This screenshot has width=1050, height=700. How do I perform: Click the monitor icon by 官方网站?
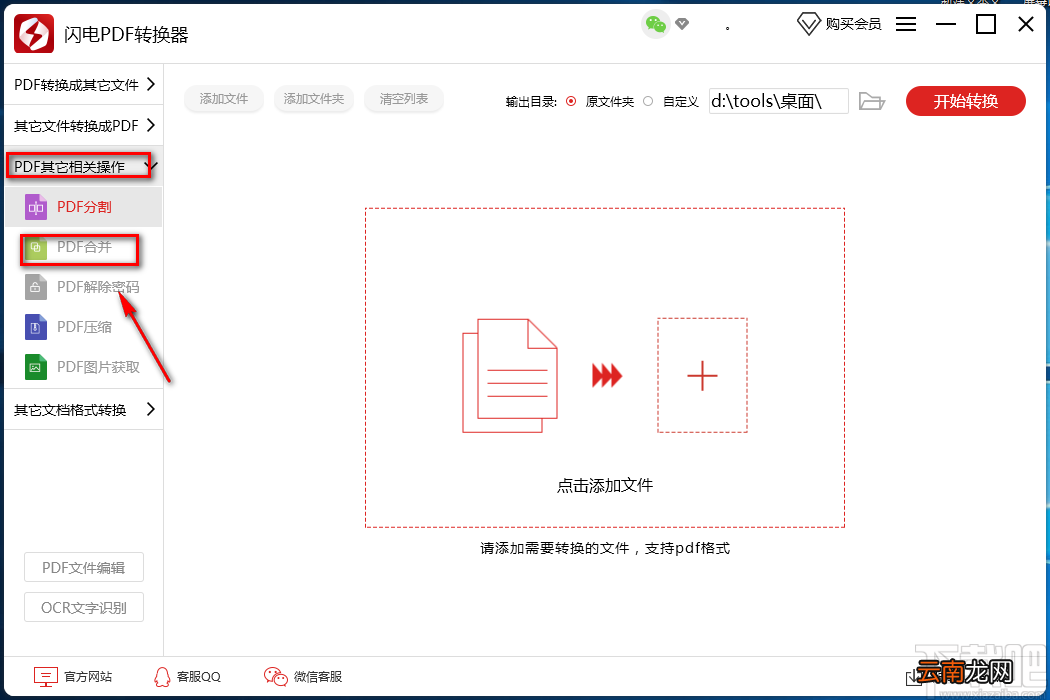pos(46,677)
